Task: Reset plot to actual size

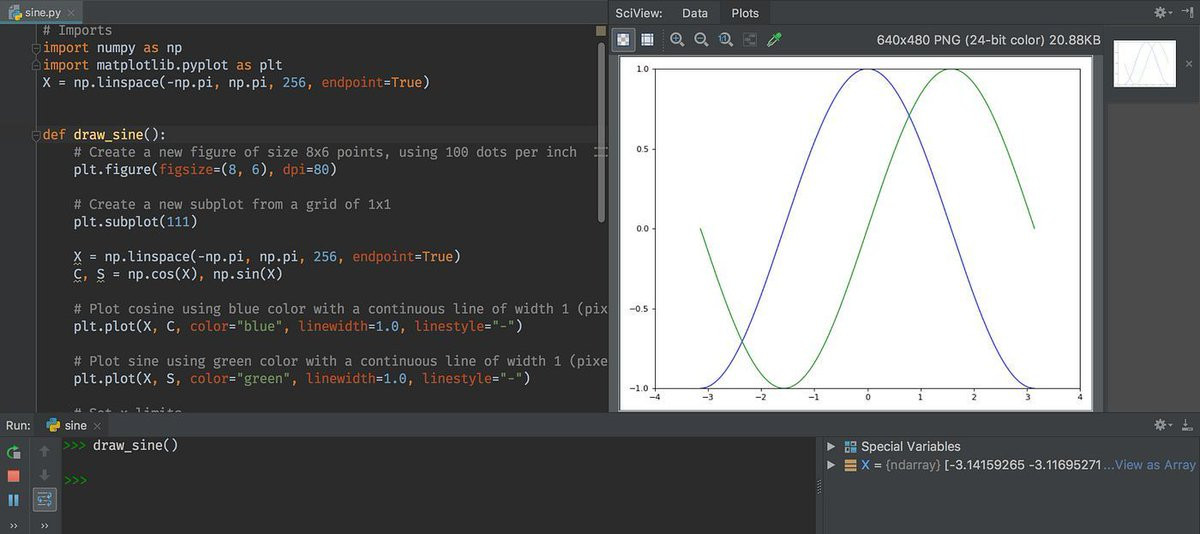Action: [725, 40]
